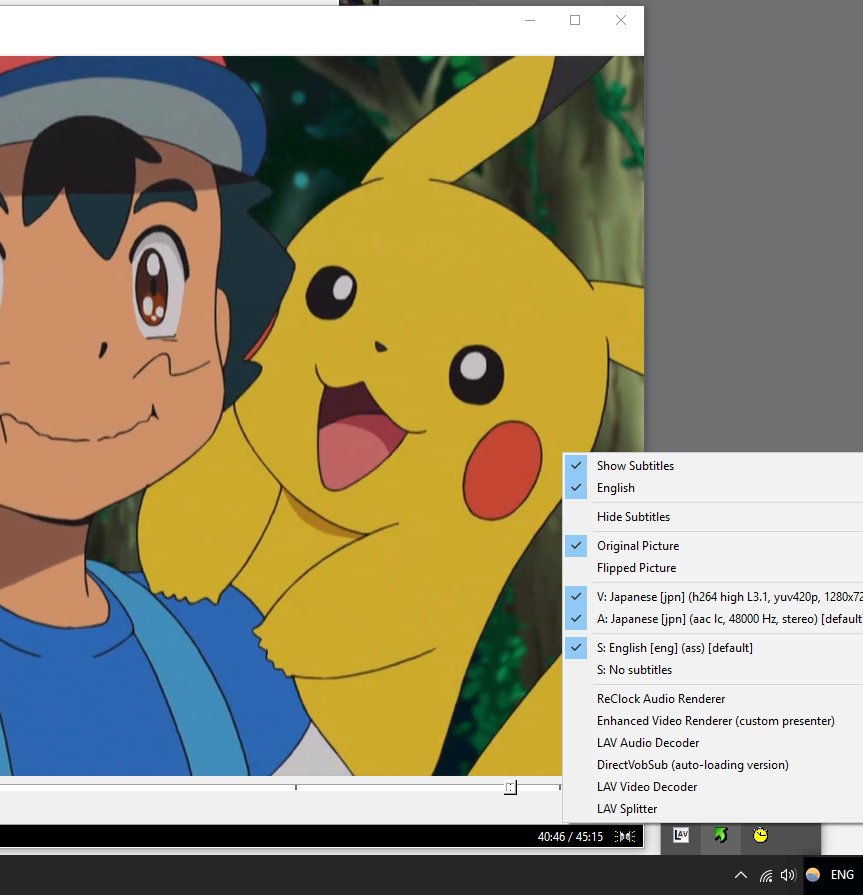863x895 pixels.
Task: Switch the ENG input language
Action: [842, 874]
